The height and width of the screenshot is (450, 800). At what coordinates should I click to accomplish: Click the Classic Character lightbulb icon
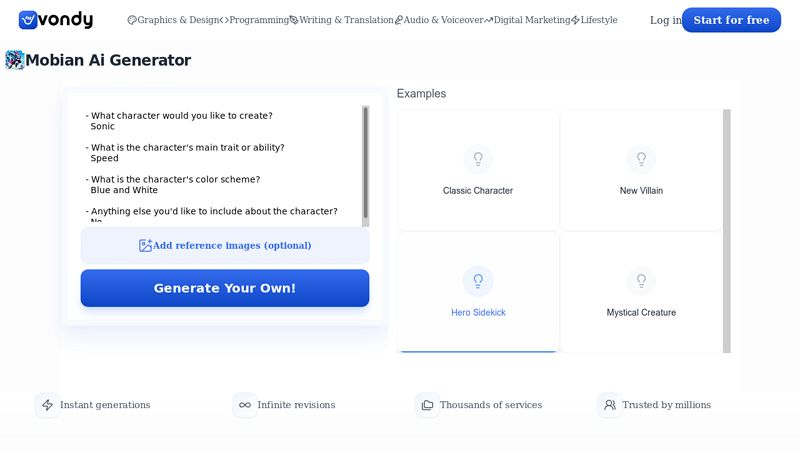478,159
